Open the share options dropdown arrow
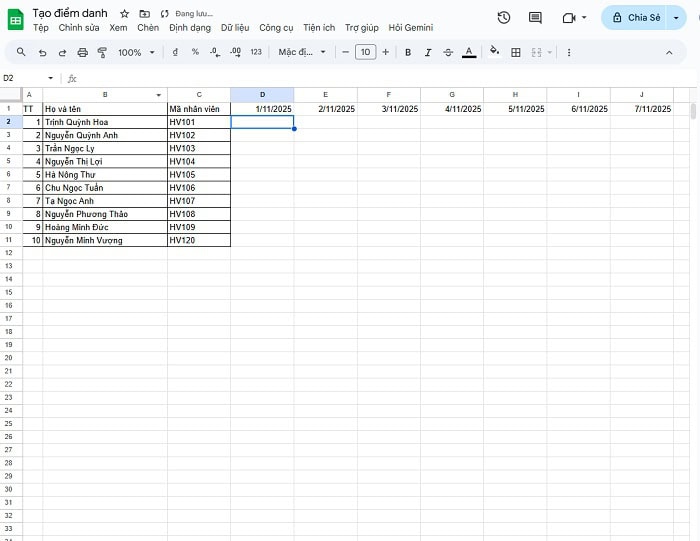This screenshot has width=700, height=541. 676,18
